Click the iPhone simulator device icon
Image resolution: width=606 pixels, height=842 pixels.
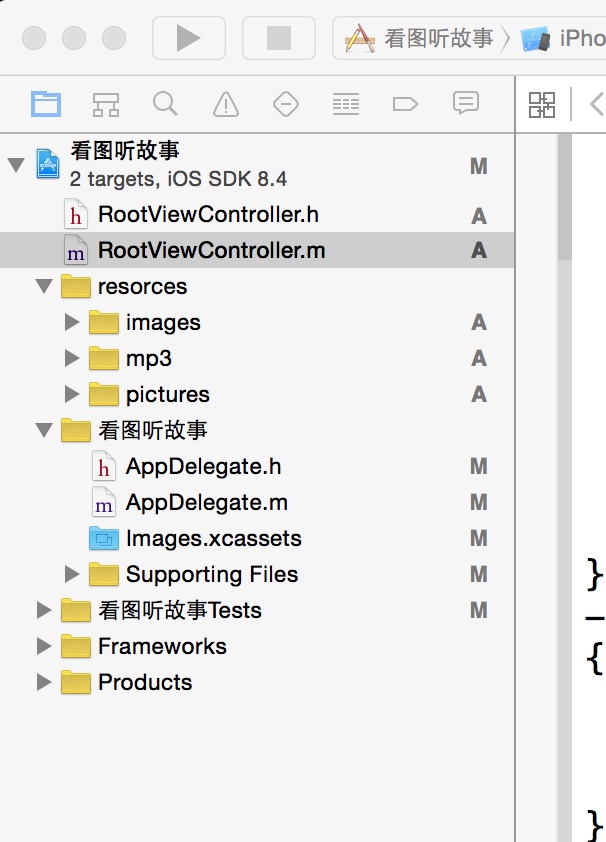point(535,39)
